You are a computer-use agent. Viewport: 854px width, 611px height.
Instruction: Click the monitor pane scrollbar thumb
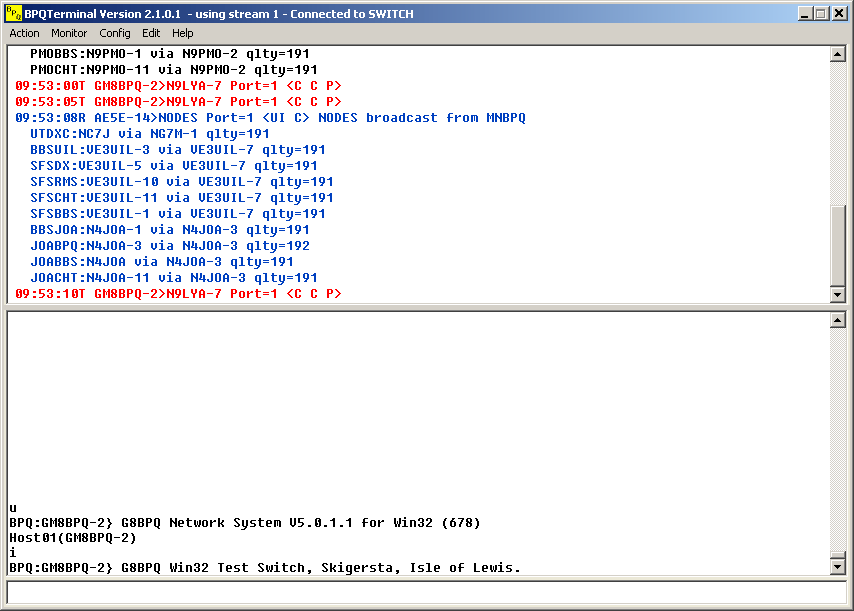pos(838,244)
